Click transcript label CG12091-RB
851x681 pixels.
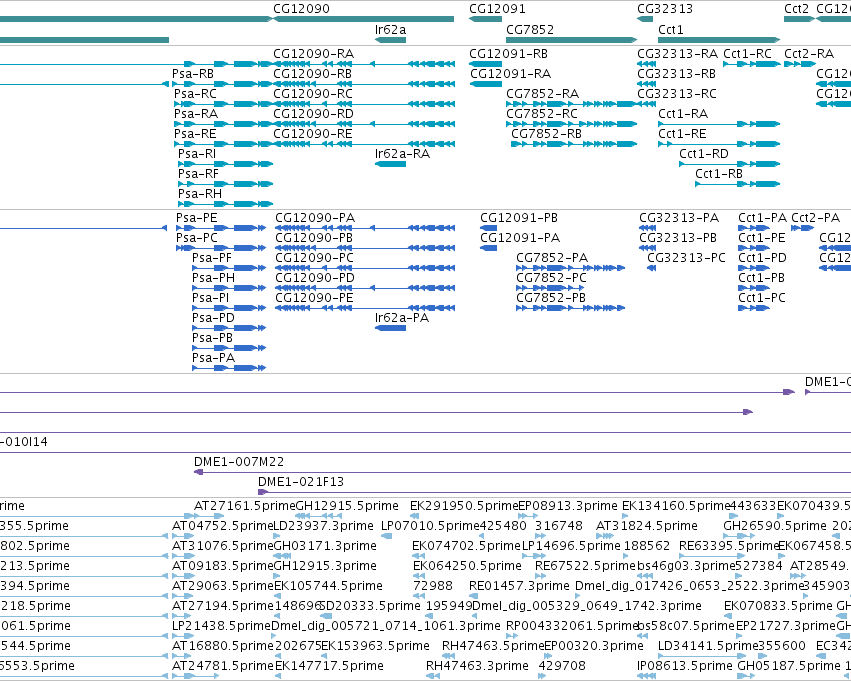(x=509, y=54)
